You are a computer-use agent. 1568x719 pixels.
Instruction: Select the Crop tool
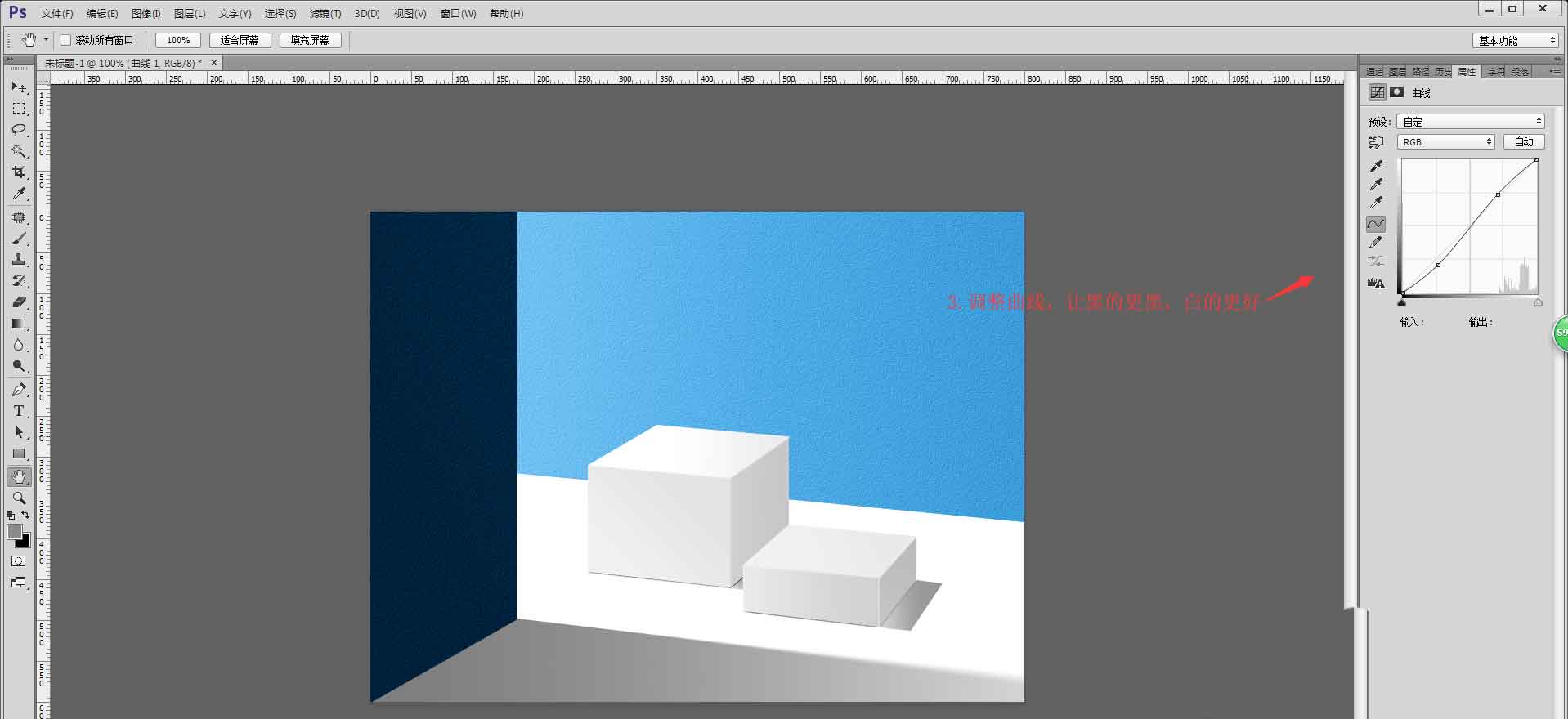tap(19, 172)
